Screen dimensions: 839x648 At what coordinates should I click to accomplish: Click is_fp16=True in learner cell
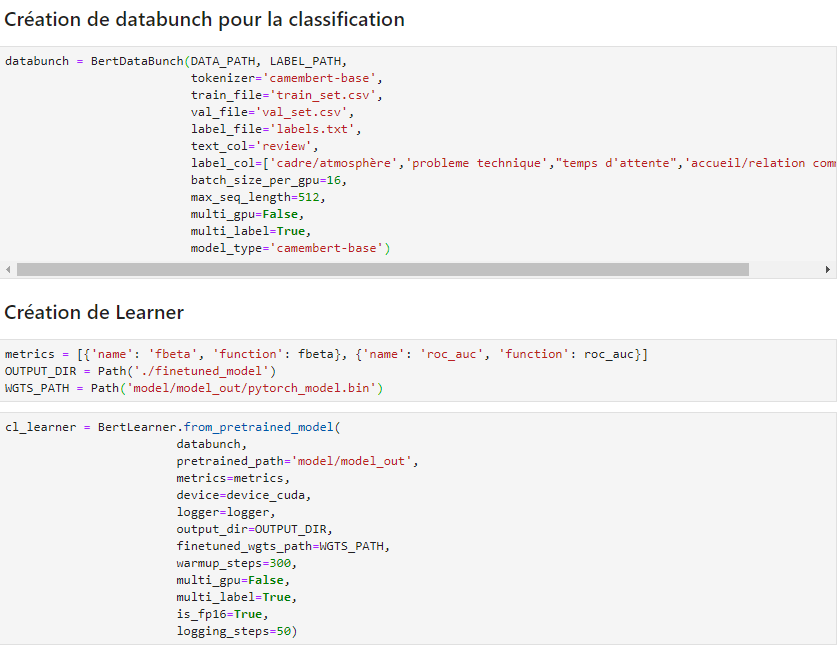(223, 614)
